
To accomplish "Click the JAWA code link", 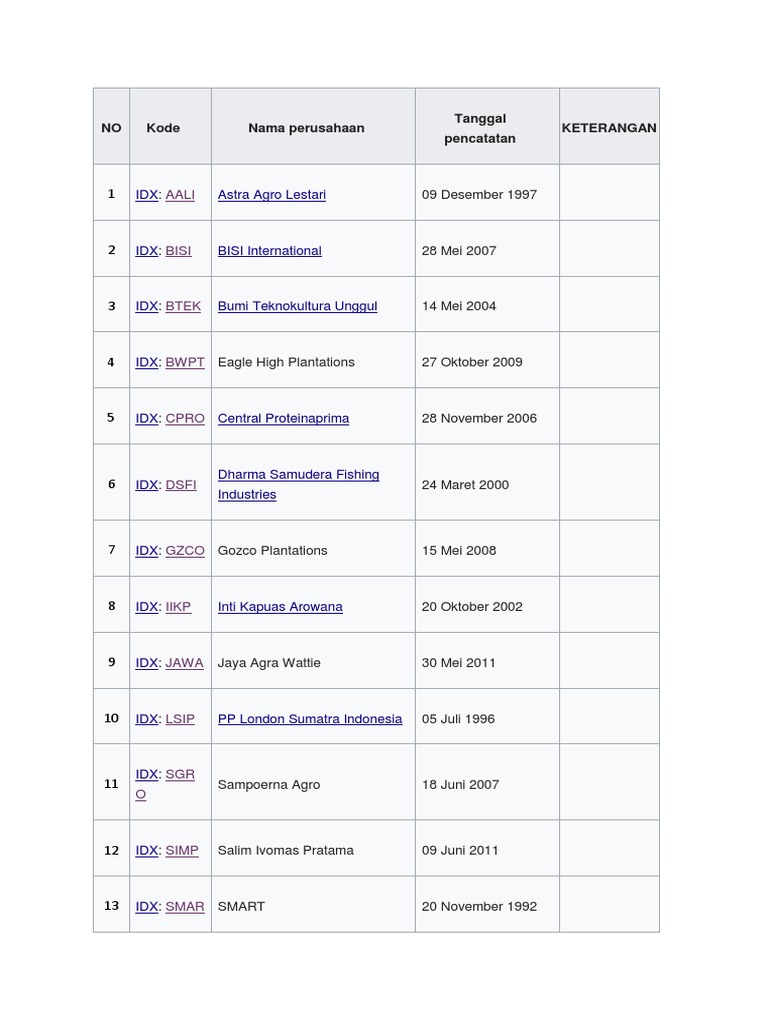I will click(184, 663).
